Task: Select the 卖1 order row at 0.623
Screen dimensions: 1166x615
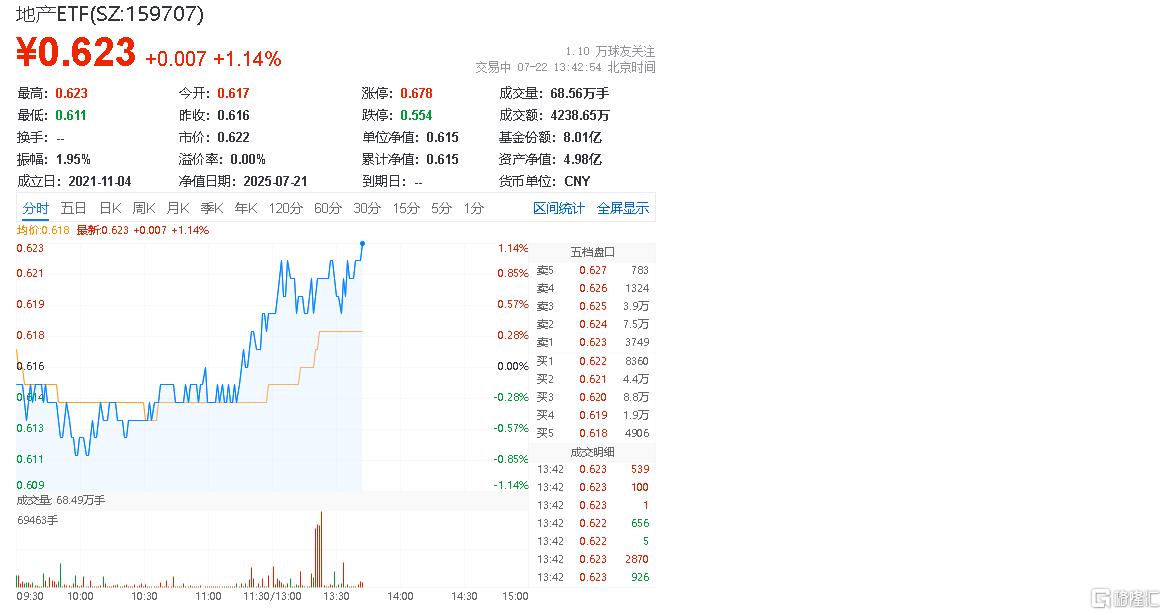Action: 593,342
